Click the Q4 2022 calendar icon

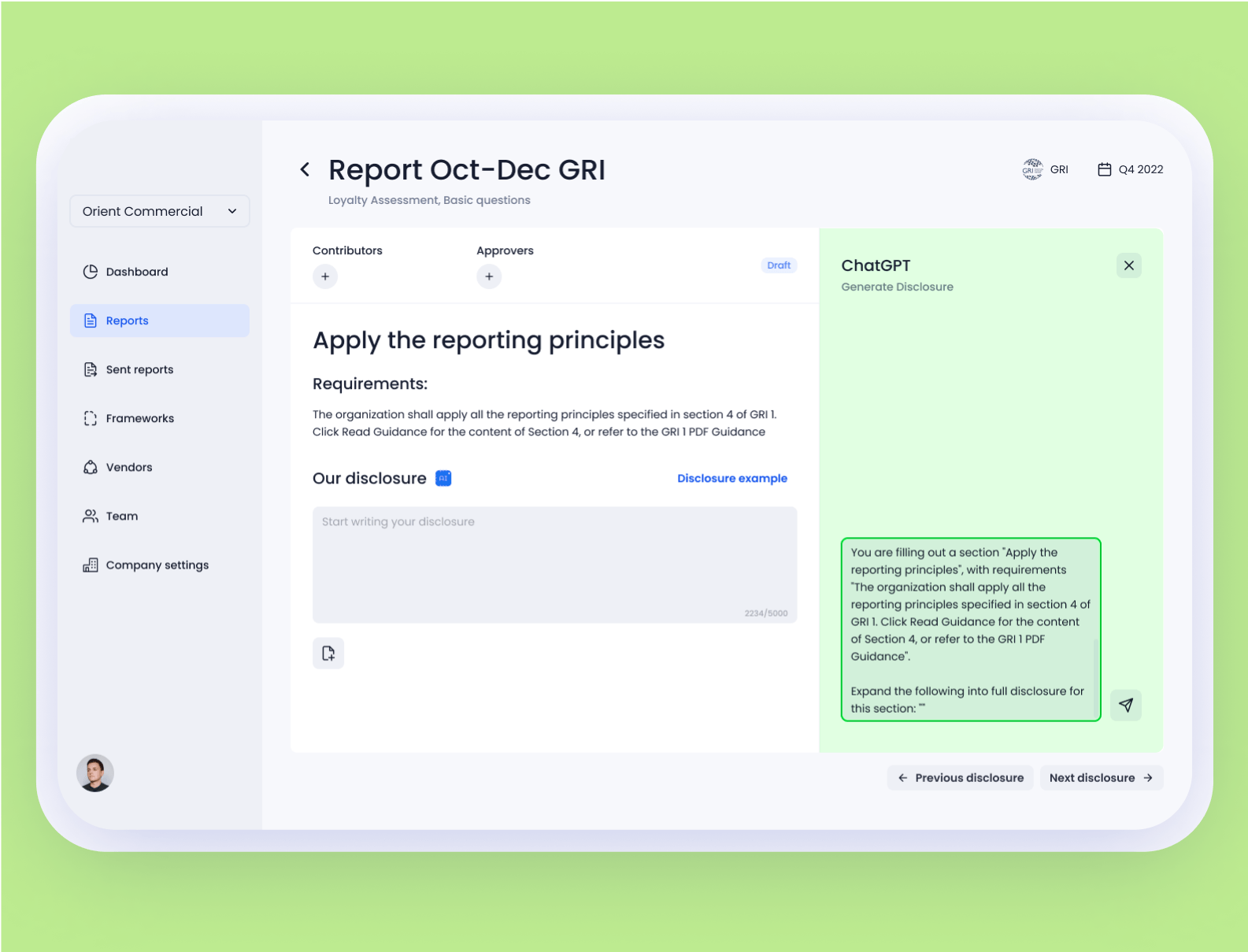click(x=1105, y=169)
